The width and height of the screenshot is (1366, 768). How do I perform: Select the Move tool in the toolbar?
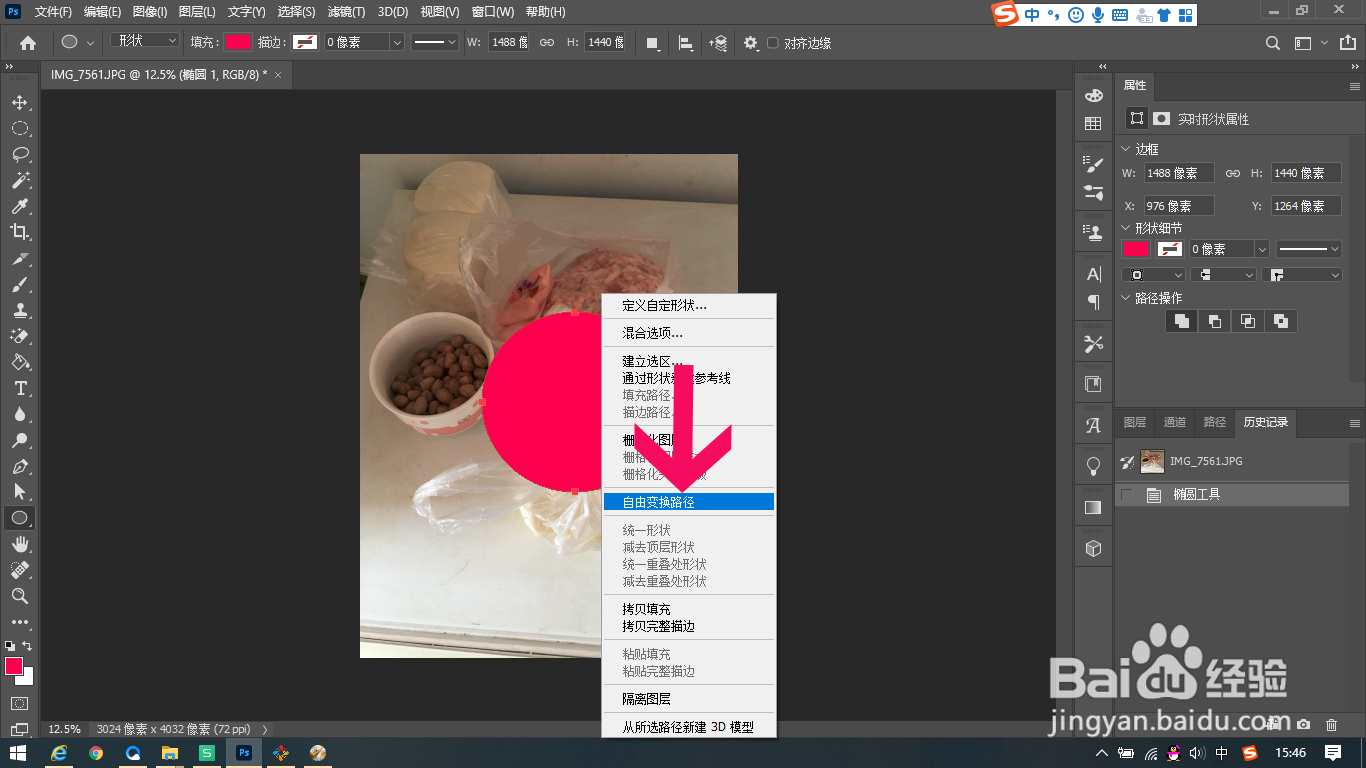(x=20, y=102)
